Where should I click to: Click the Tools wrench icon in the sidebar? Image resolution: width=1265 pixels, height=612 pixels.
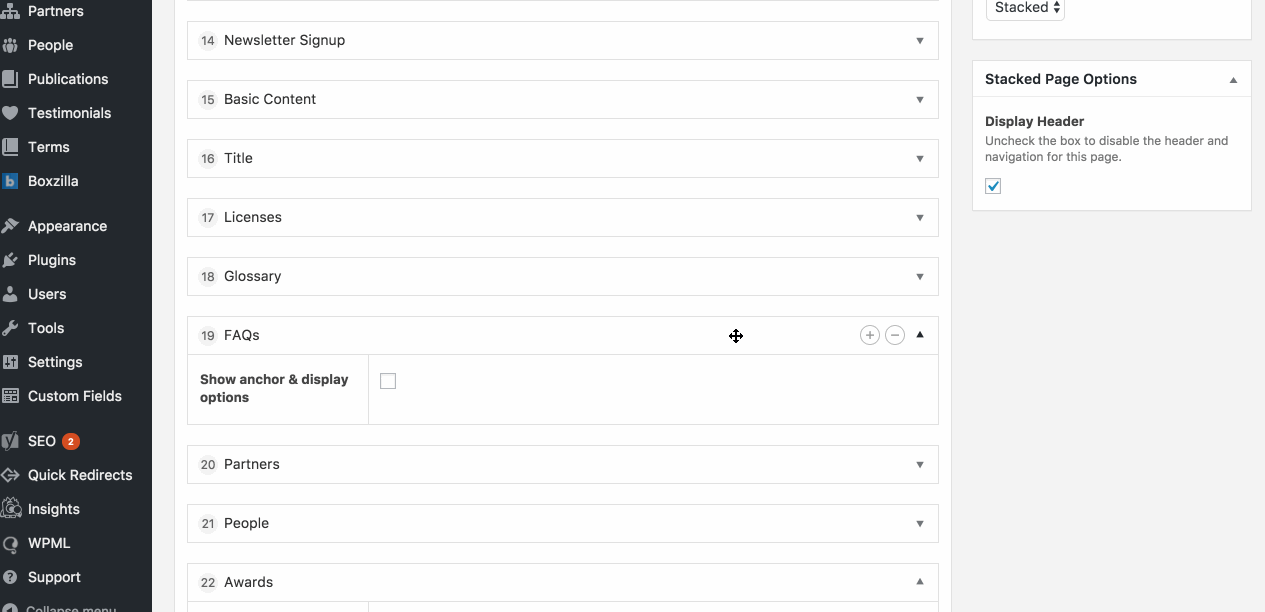click(10, 328)
